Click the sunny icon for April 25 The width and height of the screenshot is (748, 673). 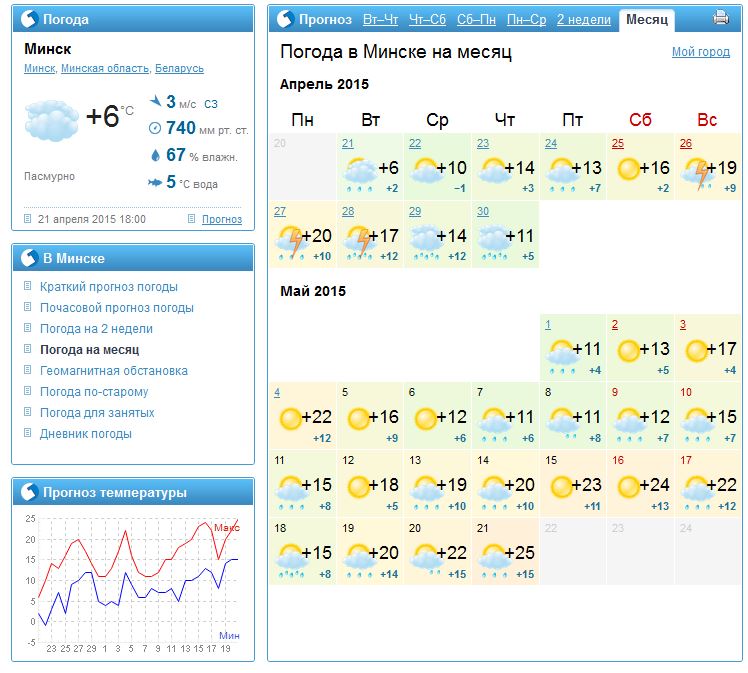pos(629,169)
